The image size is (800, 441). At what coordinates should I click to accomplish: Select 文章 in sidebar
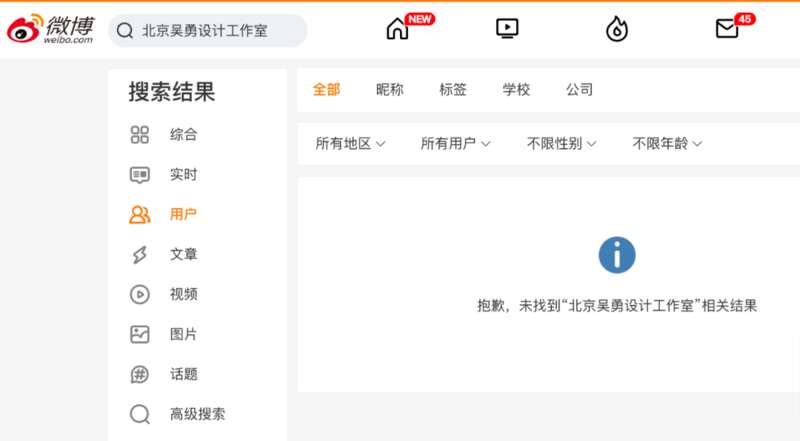tap(183, 254)
